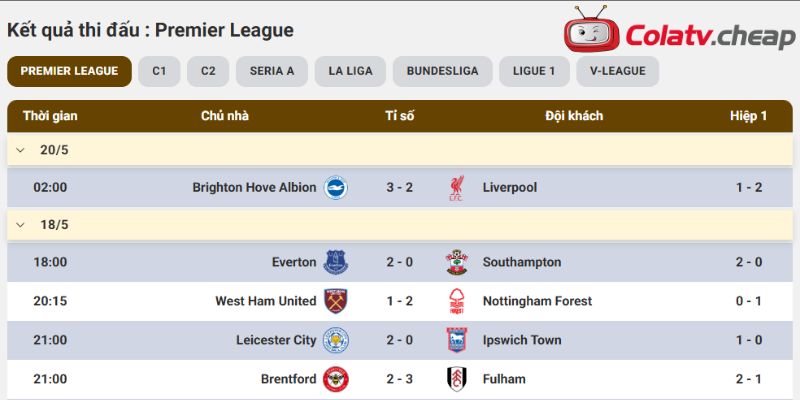Viewport: 800px width, 400px height.
Task: Click the West Ham United crest
Action: pos(336,301)
